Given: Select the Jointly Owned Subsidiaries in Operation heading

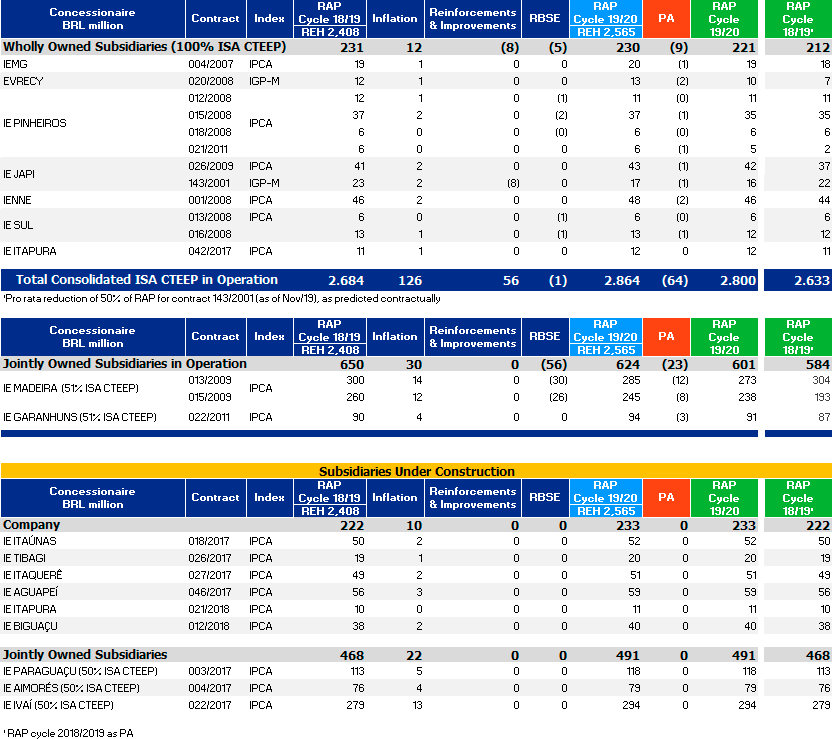Looking at the screenshot, I should pyautogui.click(x=125, y=364).
